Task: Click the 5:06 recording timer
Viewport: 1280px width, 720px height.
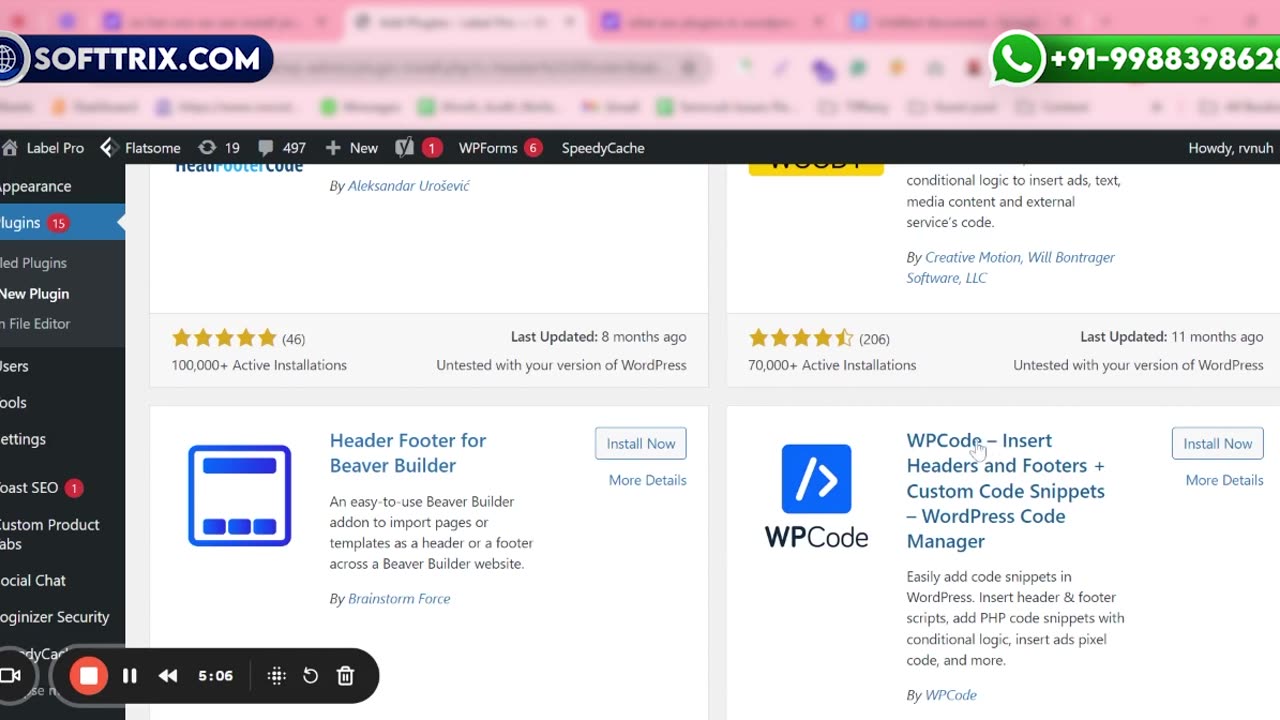Action: pos(215,676)
